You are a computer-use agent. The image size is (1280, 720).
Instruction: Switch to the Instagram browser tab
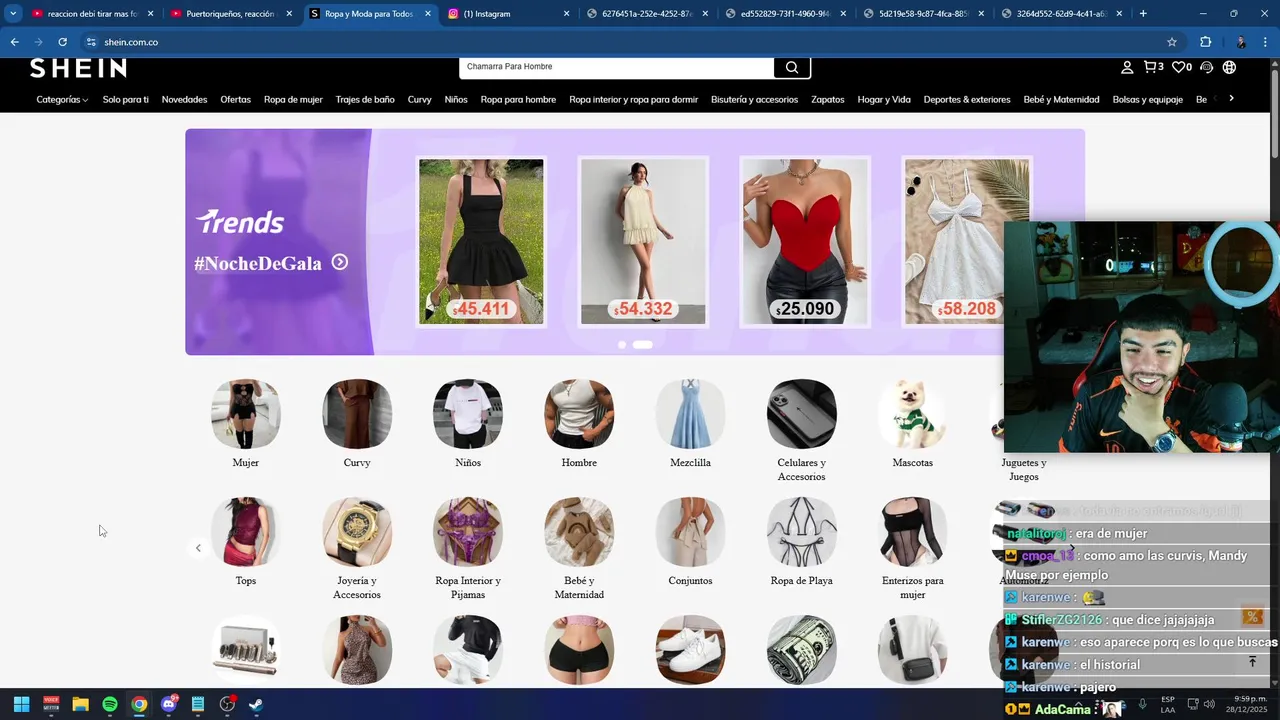[509, 14]
